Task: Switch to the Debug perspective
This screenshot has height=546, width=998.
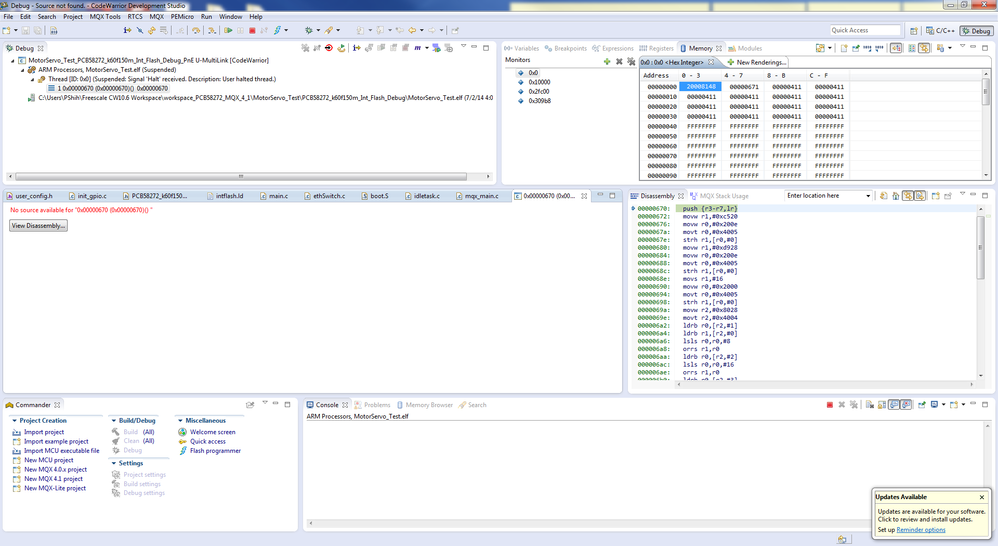Action: click(975, 31)
